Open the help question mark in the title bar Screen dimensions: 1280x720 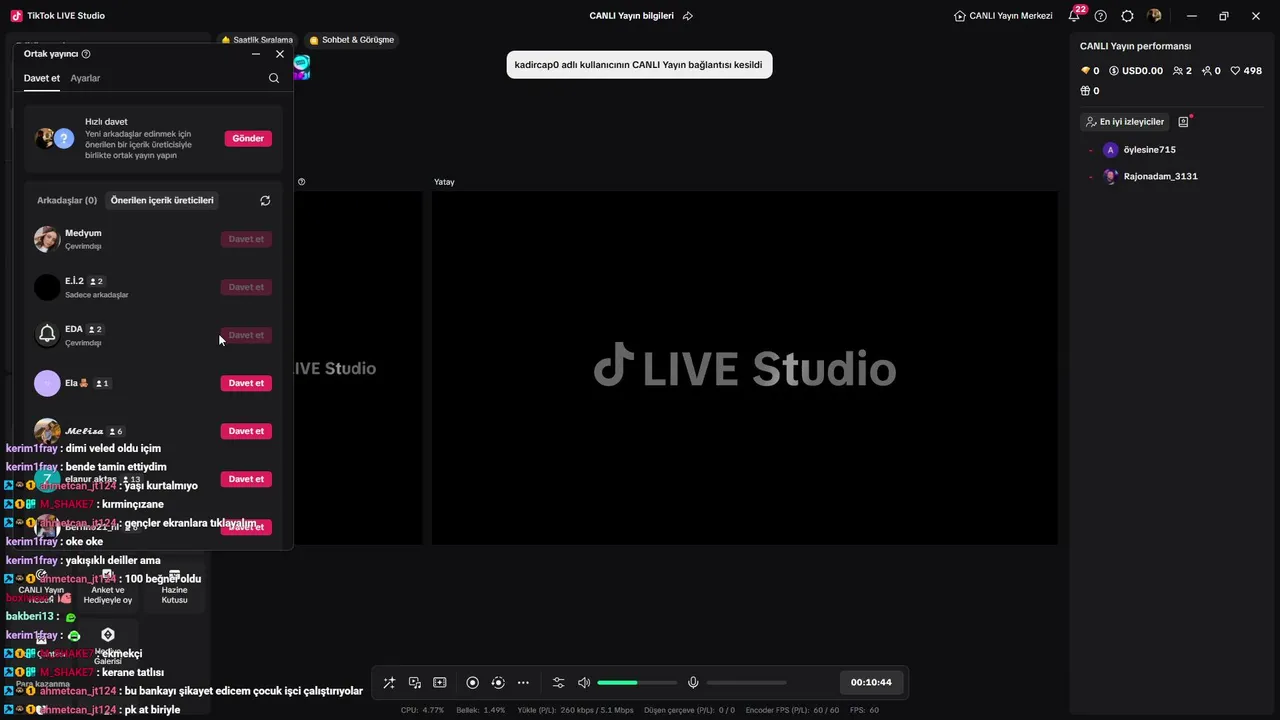coord(1101,16)
